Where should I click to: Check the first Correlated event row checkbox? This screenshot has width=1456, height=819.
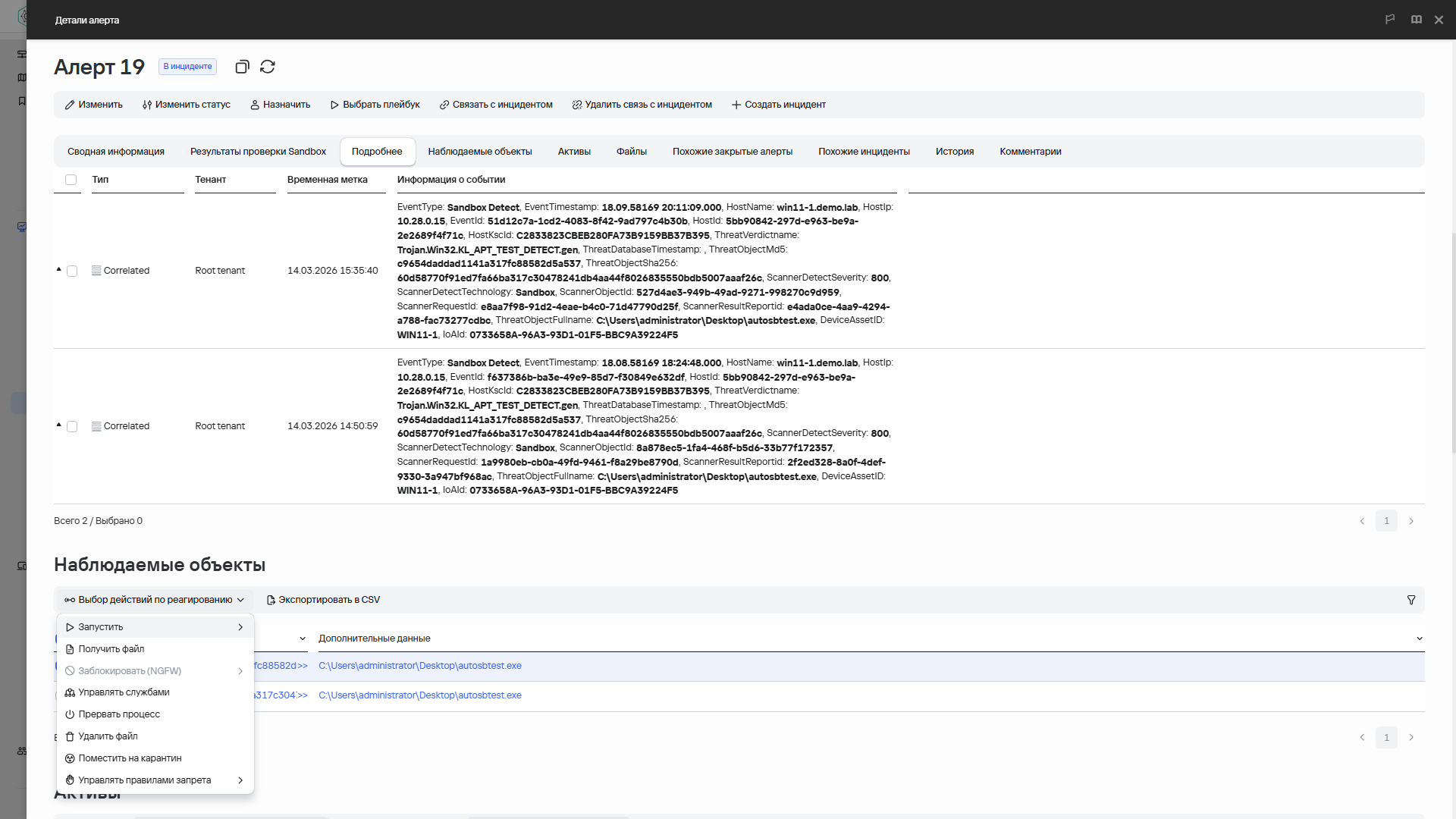[72, 271]
